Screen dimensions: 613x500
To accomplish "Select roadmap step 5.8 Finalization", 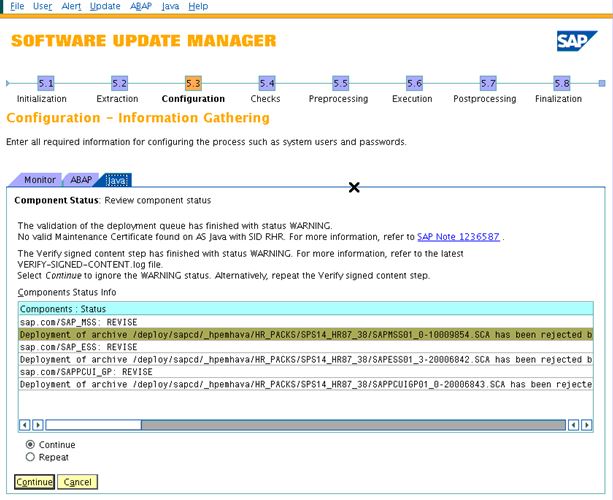I will tap(562, 83).
